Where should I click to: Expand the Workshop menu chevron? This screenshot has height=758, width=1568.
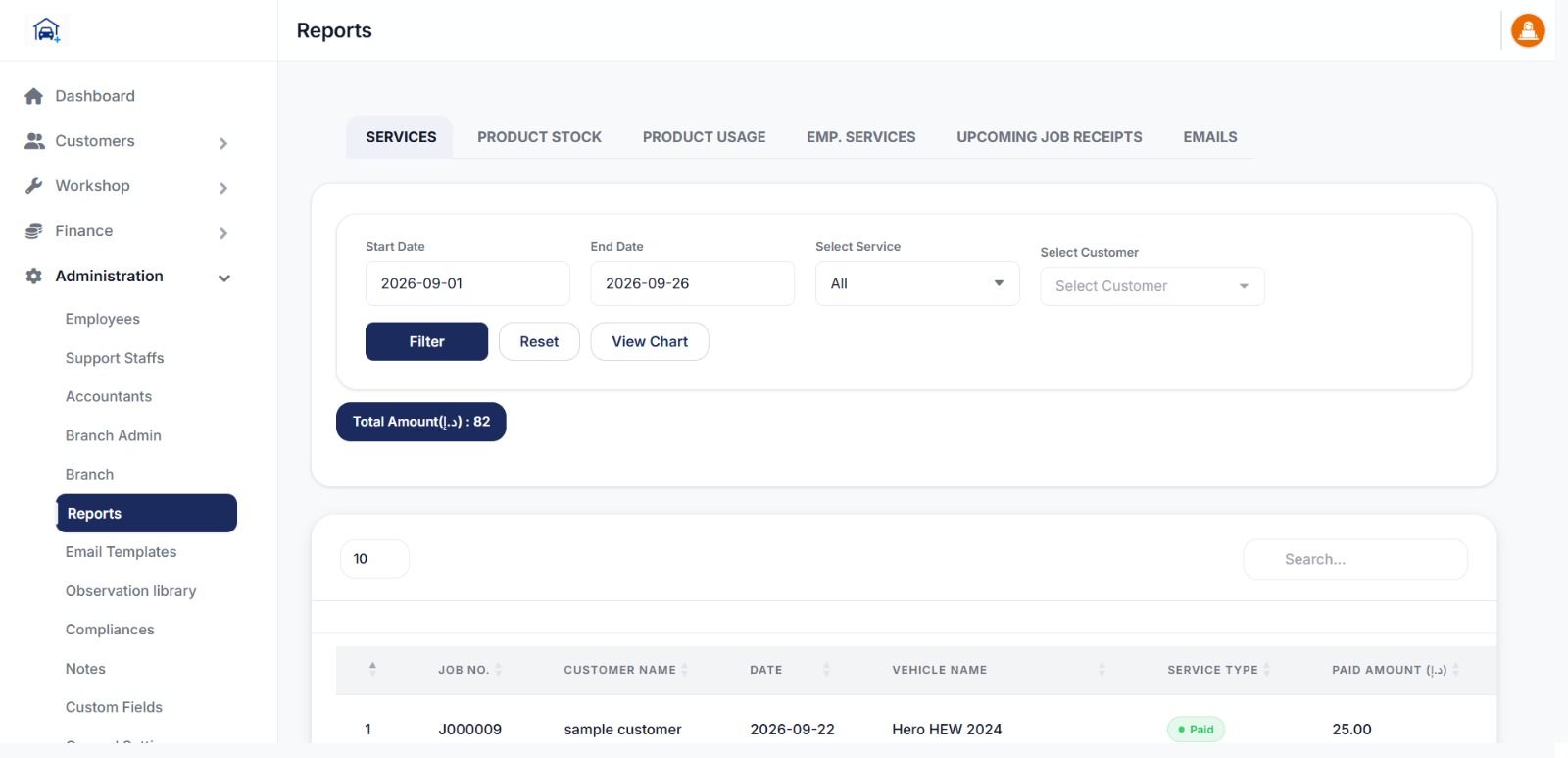223,188
